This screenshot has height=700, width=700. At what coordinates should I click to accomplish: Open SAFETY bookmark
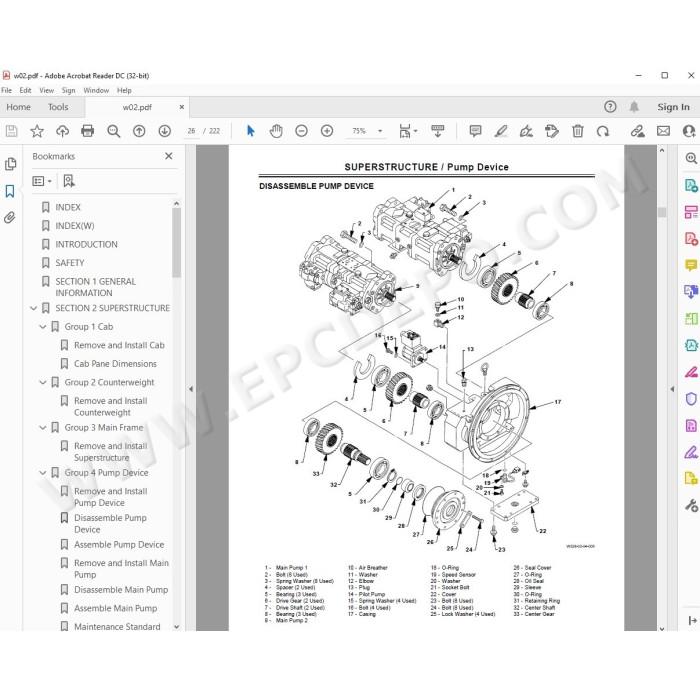(70, 263)
